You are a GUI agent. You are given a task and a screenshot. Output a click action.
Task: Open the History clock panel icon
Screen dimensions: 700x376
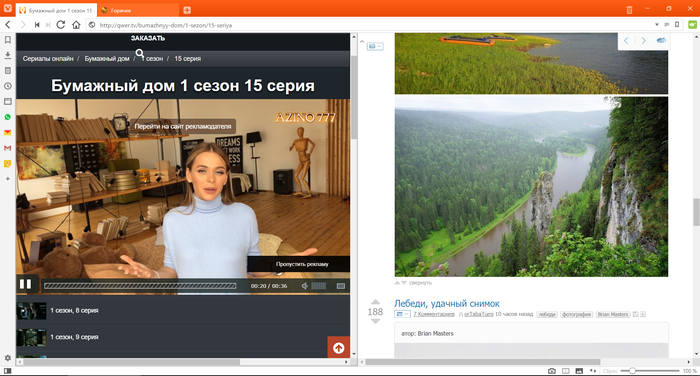(x=8, y=86)
